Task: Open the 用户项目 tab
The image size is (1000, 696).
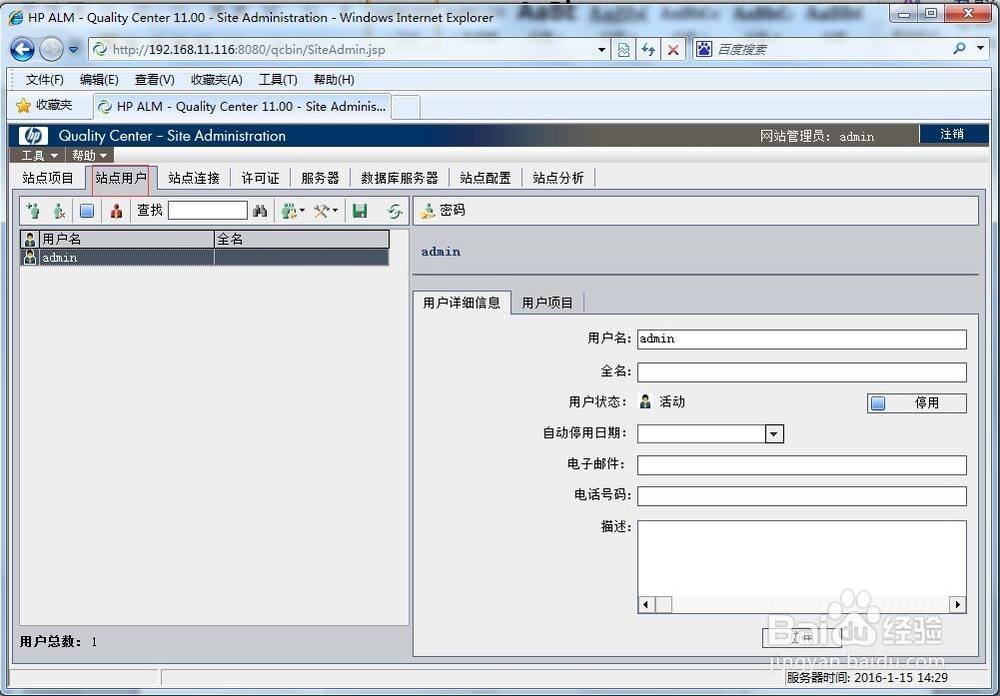Action: [x=547, y=302]
